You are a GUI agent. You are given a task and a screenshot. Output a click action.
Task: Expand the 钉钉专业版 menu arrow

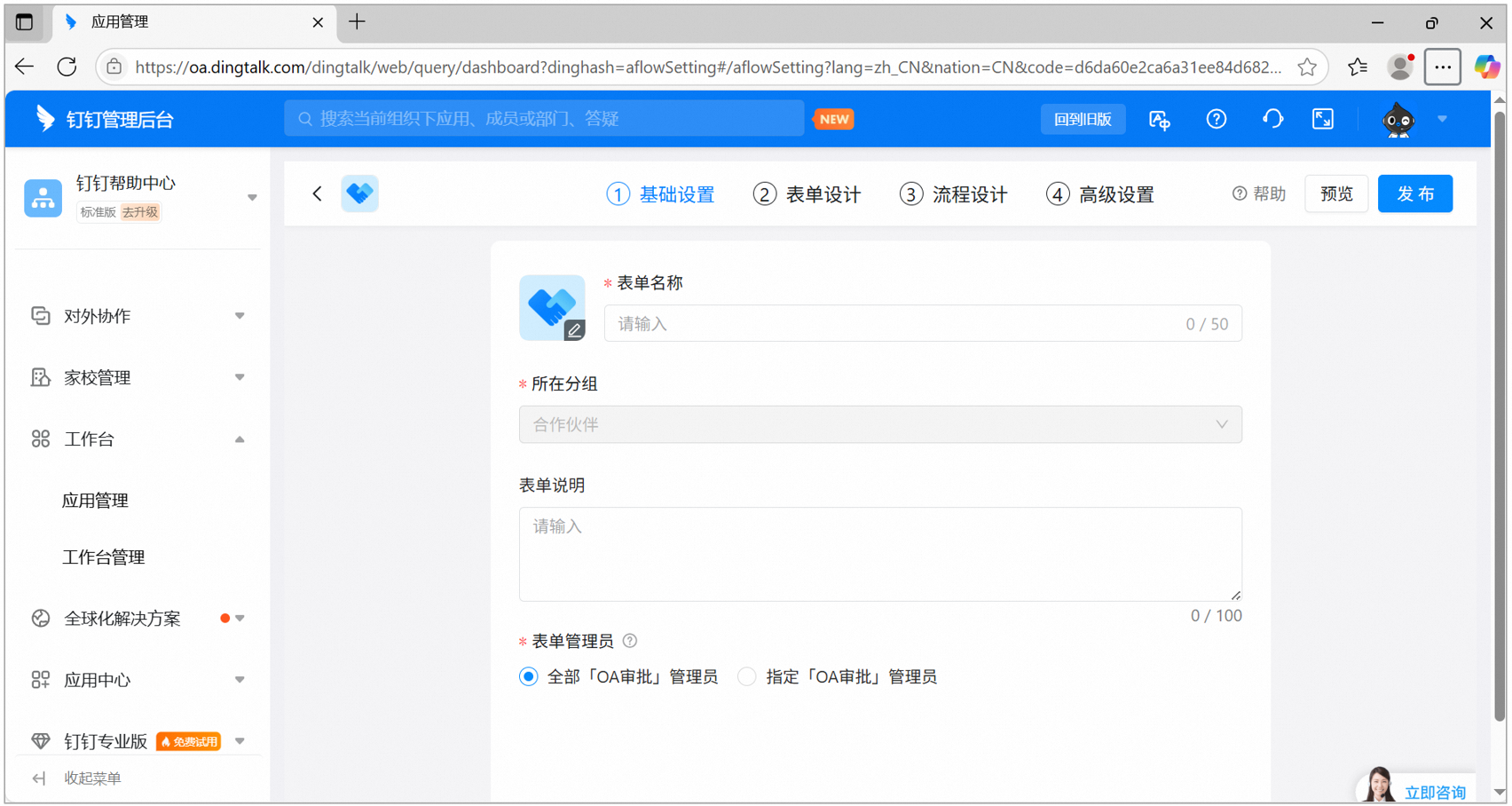click(240, 741)
